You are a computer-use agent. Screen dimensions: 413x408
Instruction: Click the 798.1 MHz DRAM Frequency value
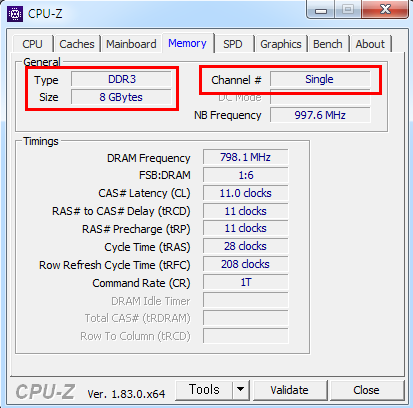246,157
